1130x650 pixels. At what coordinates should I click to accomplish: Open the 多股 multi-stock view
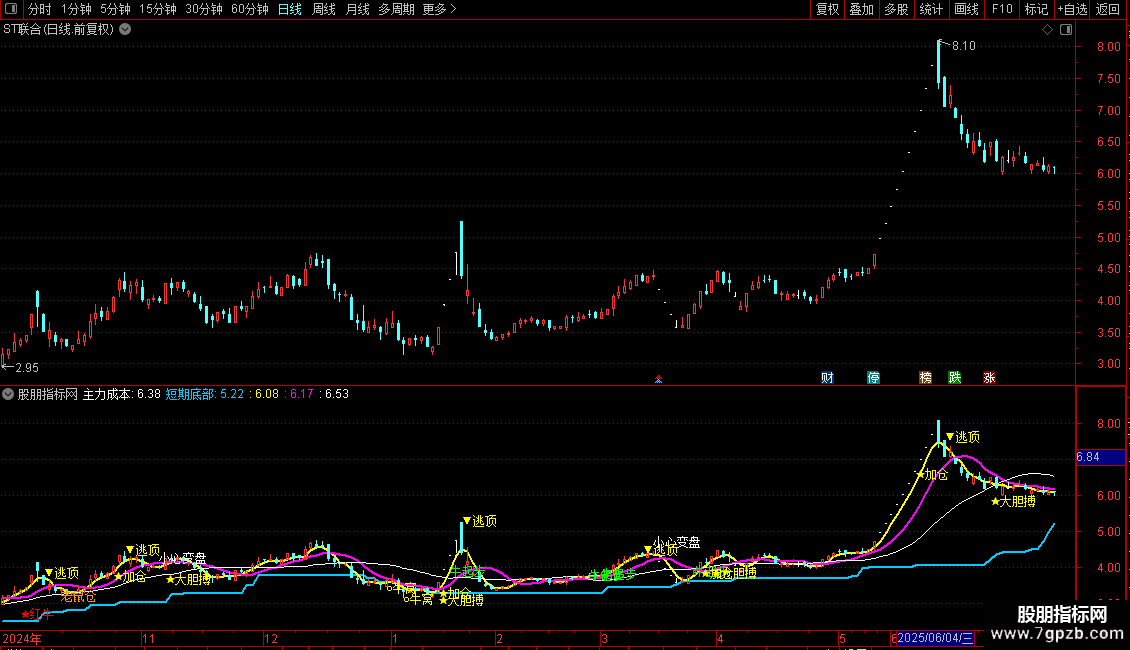coord(896,9)
